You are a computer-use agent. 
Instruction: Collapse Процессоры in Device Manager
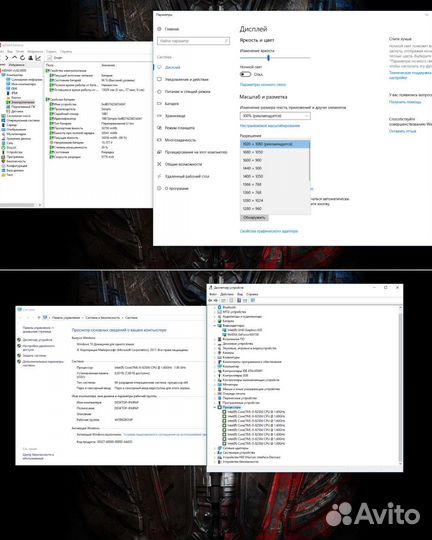[215, 407]
